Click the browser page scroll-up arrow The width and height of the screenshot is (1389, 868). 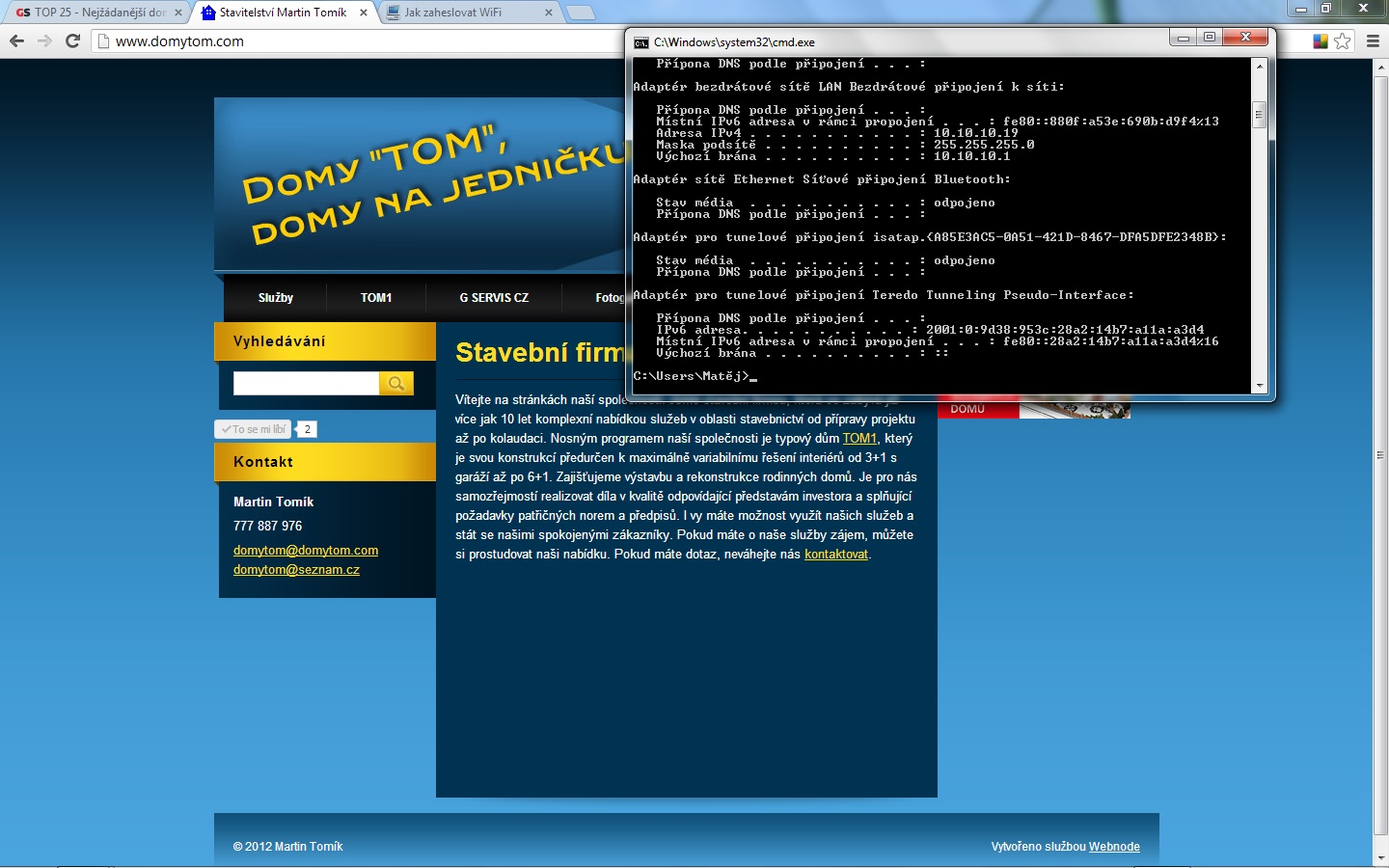tap(1380, 67)
